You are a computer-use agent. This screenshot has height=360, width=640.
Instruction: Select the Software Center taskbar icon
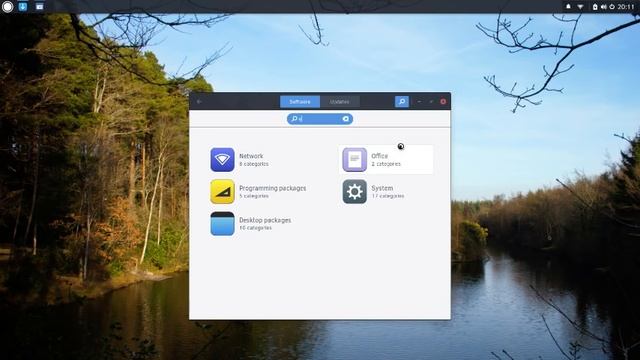tap(23, 7)
